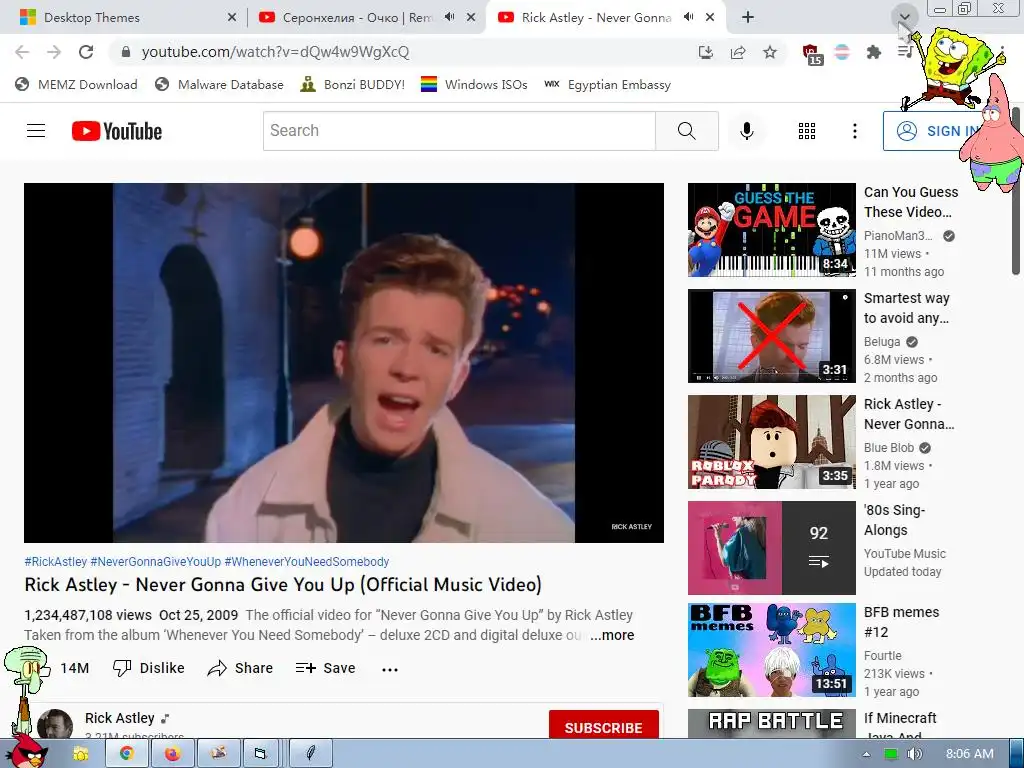This screenshot has height=768, width=1024.
Task: Activate voice search microphone
Action: pyautogui.click(x=746, y=131)
